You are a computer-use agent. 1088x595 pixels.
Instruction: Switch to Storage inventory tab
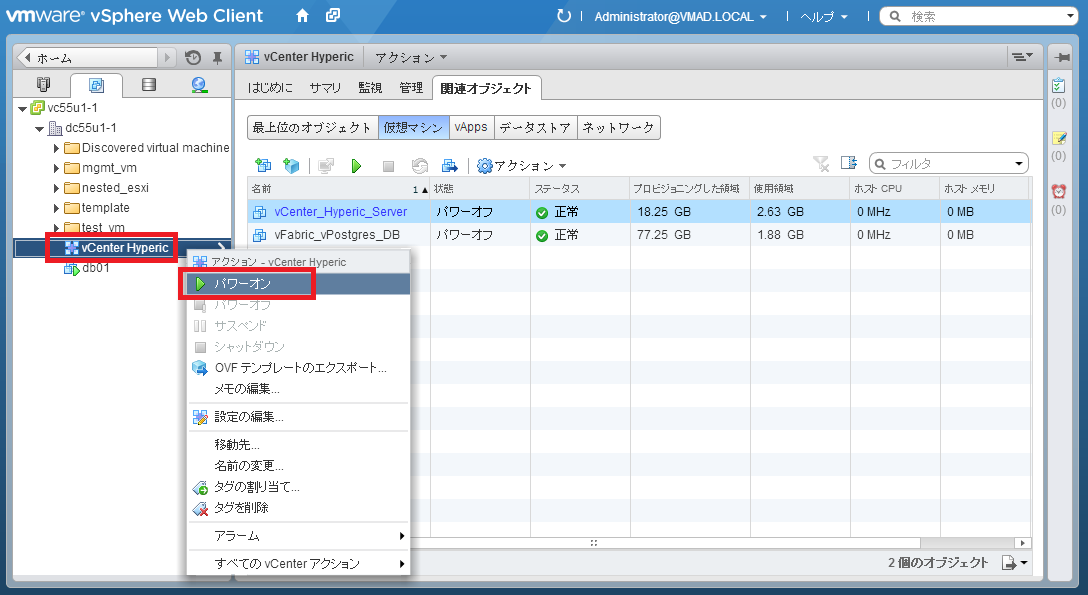[x=148, y=85]
